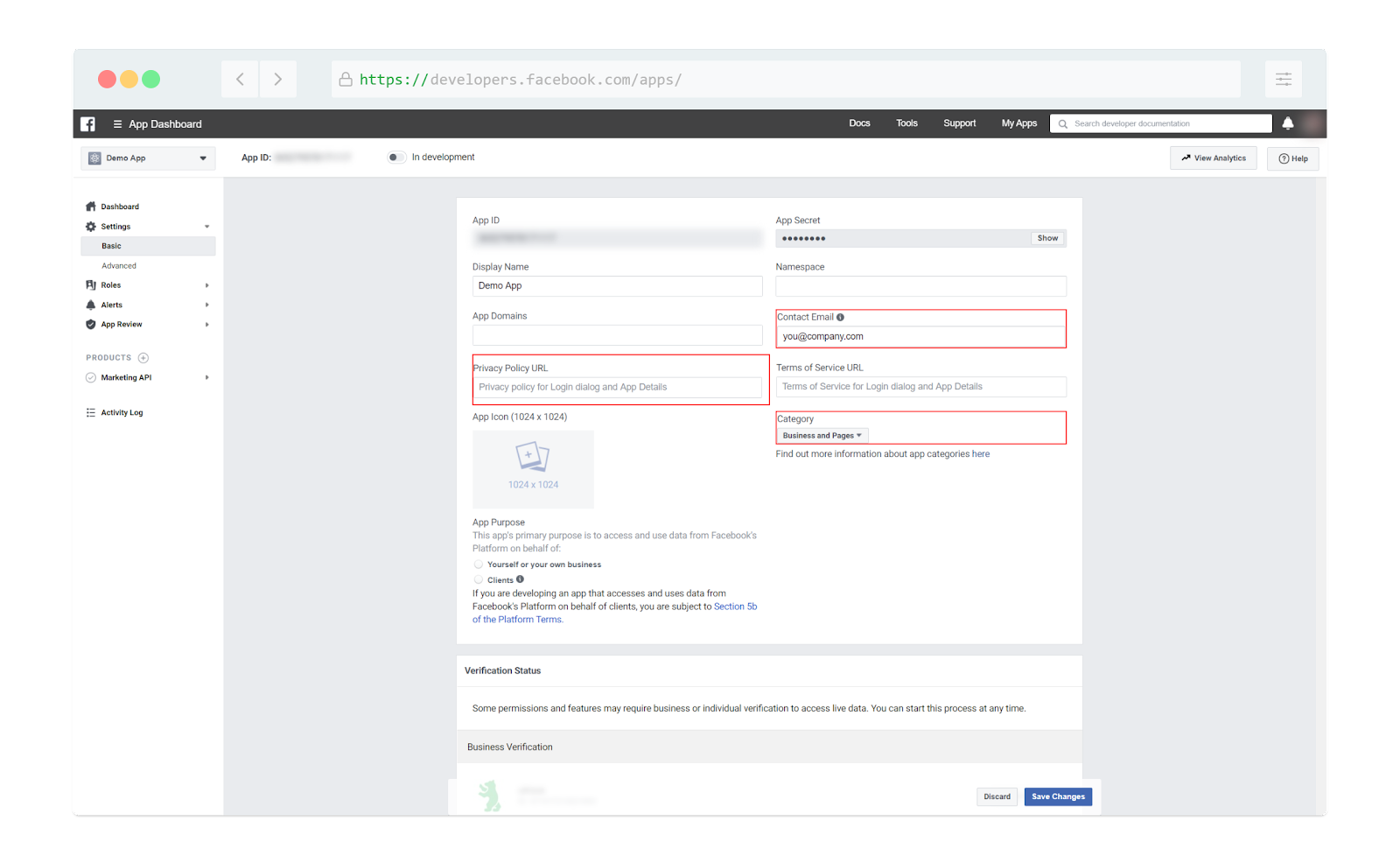1400x863 pixels.
Task: Show the App Secret
Action: click(1047, 238)
